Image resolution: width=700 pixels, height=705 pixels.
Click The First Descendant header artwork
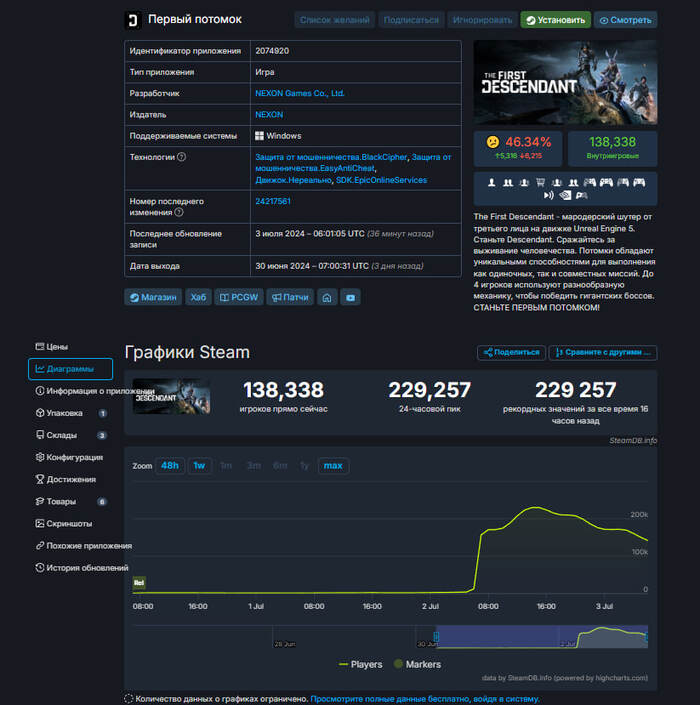click(565, 82)
